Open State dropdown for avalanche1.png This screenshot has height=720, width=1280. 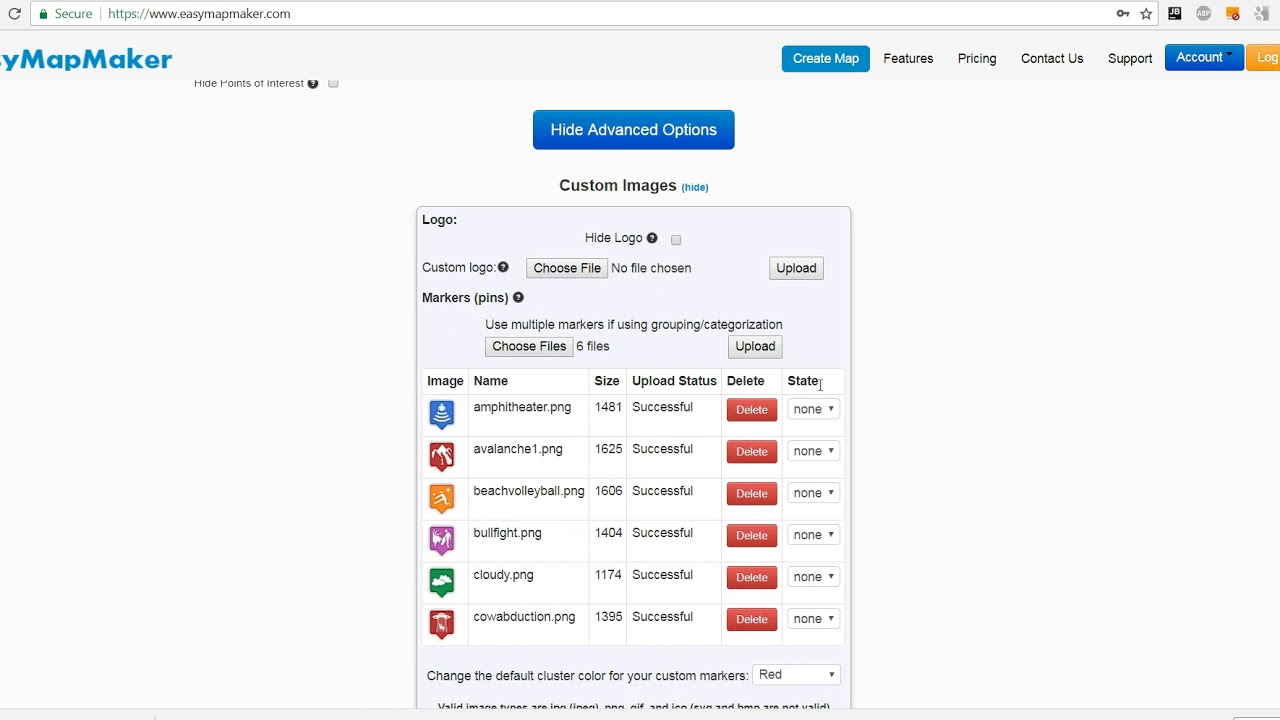tap(813, 451)
